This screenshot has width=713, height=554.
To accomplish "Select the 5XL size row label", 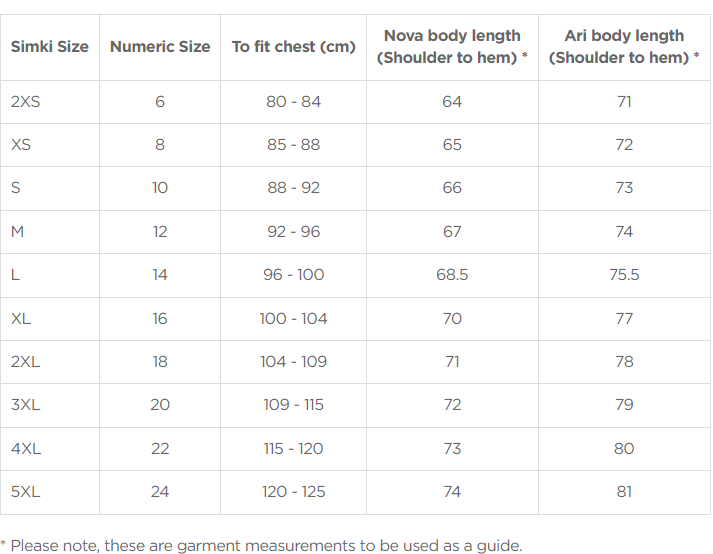I will (x=26, y=492).
